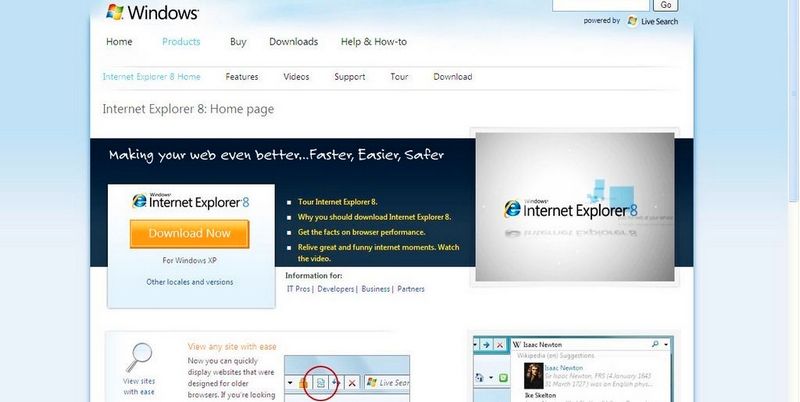Follow the Tour Internet Explorer 8 link
Screen dimensions: 800x402
tap(338, 202)
